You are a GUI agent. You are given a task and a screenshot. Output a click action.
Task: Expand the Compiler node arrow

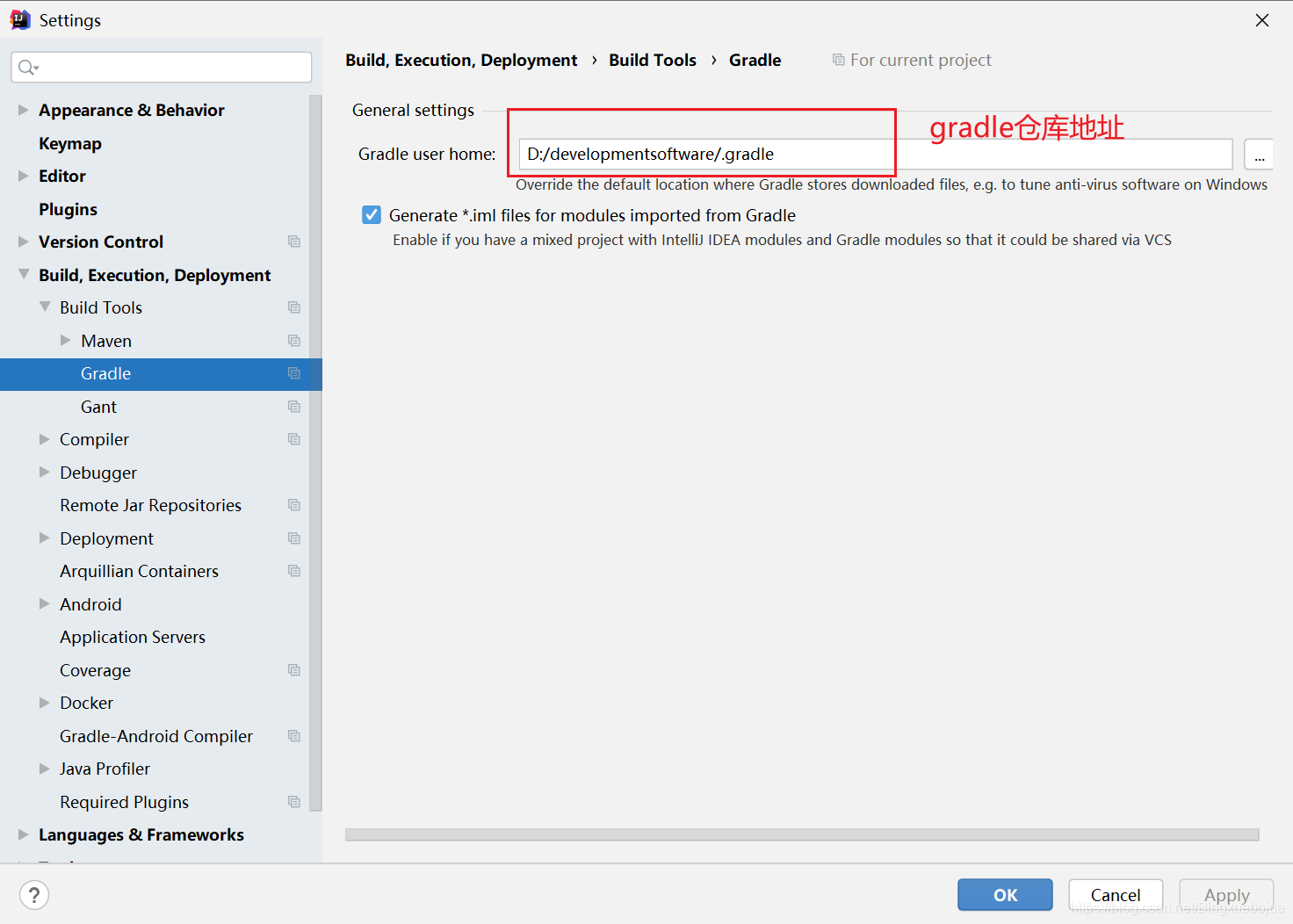coord(45,439)
